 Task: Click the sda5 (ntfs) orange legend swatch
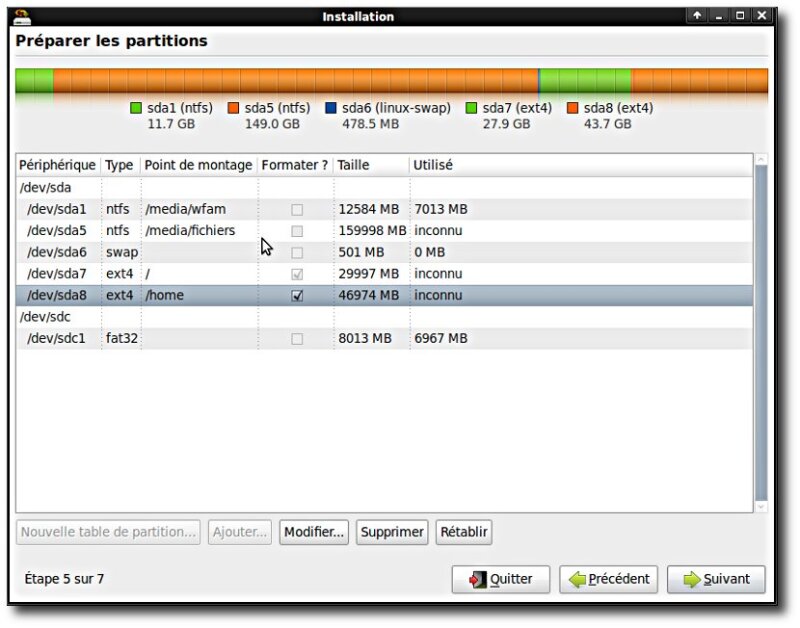(x=233, y=108)
